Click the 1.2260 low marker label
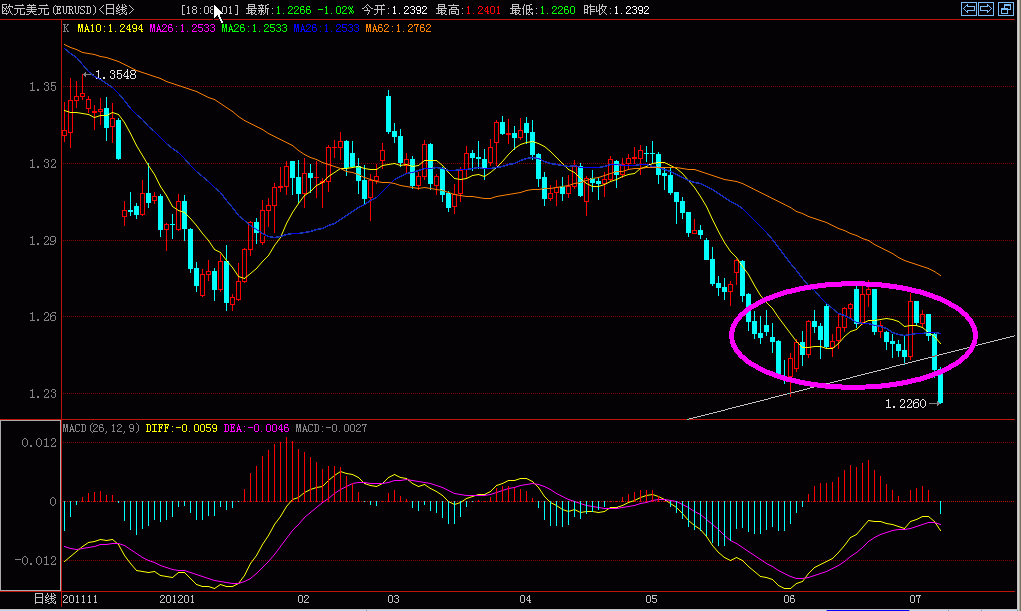 tap(906, 404)
